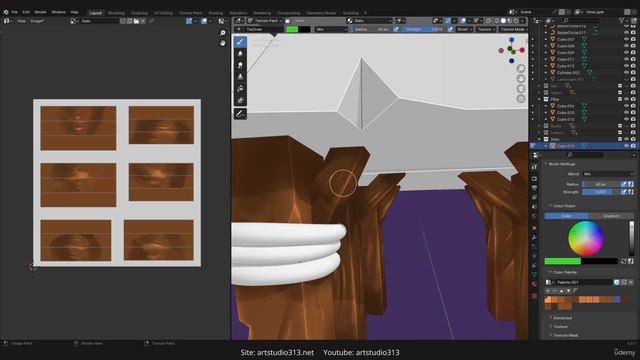Open the Window menu

tap(58, 12)
